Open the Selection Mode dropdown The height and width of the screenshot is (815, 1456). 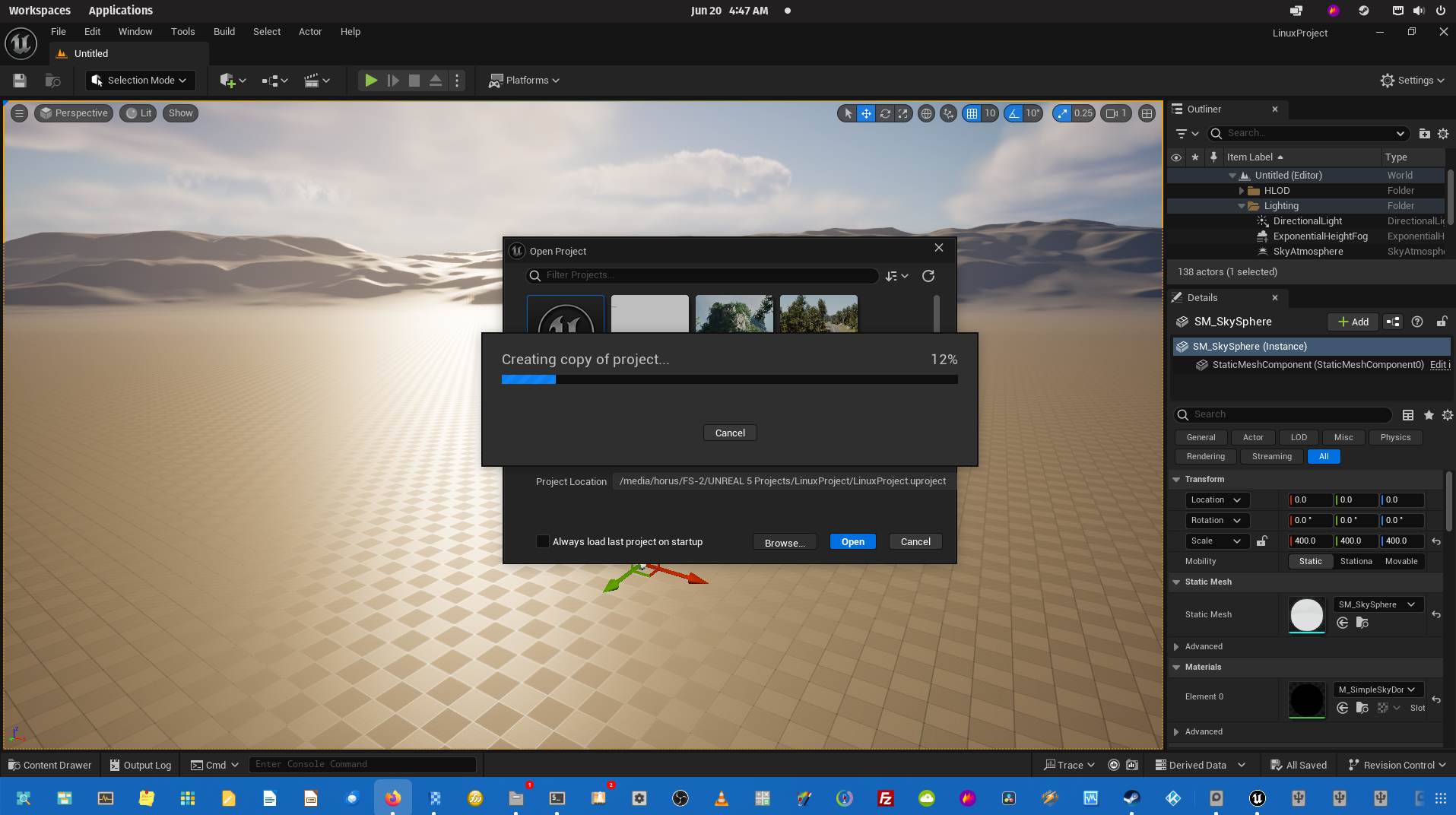(141, 81)
